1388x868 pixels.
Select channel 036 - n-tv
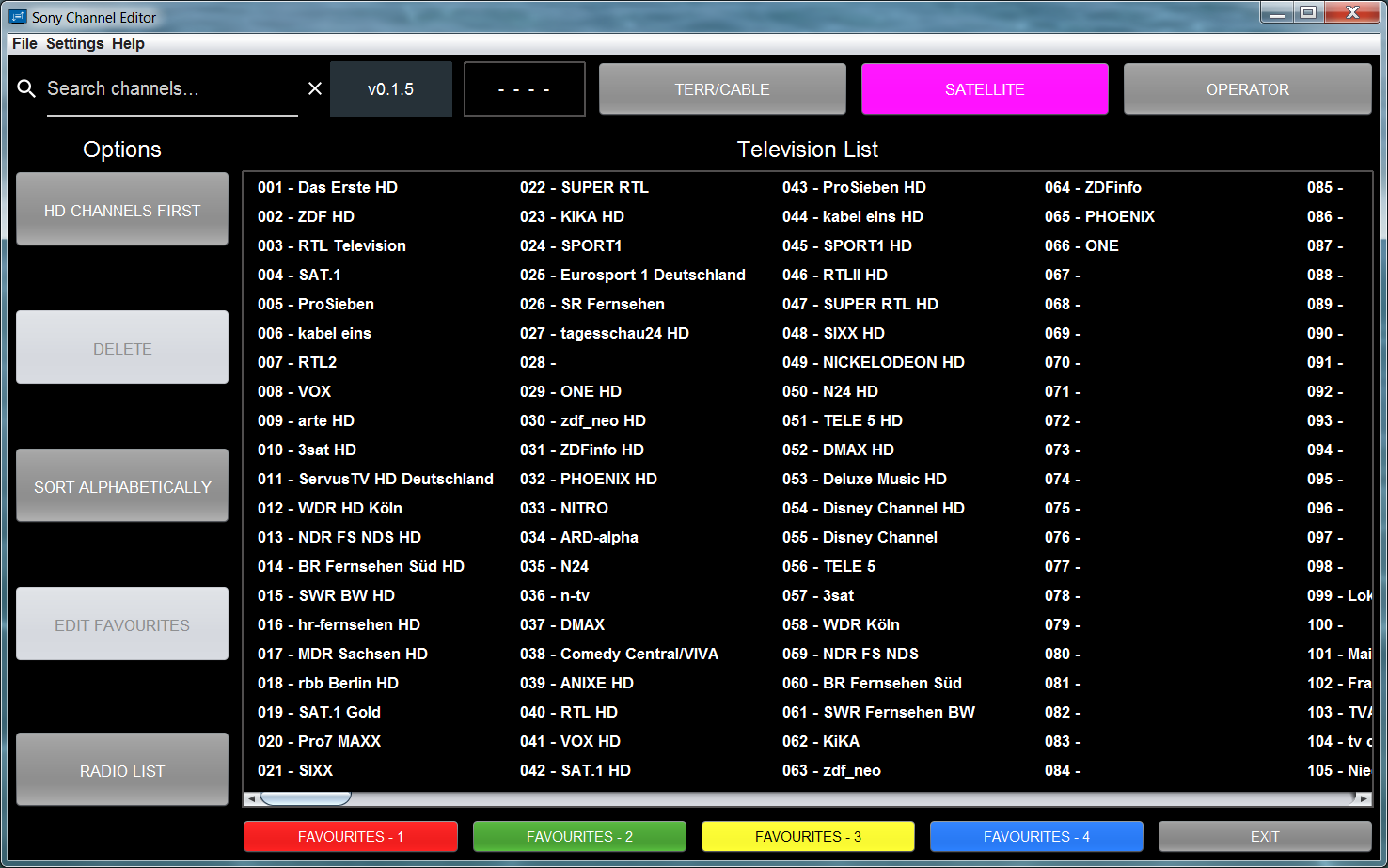click(x=555, y=595)
